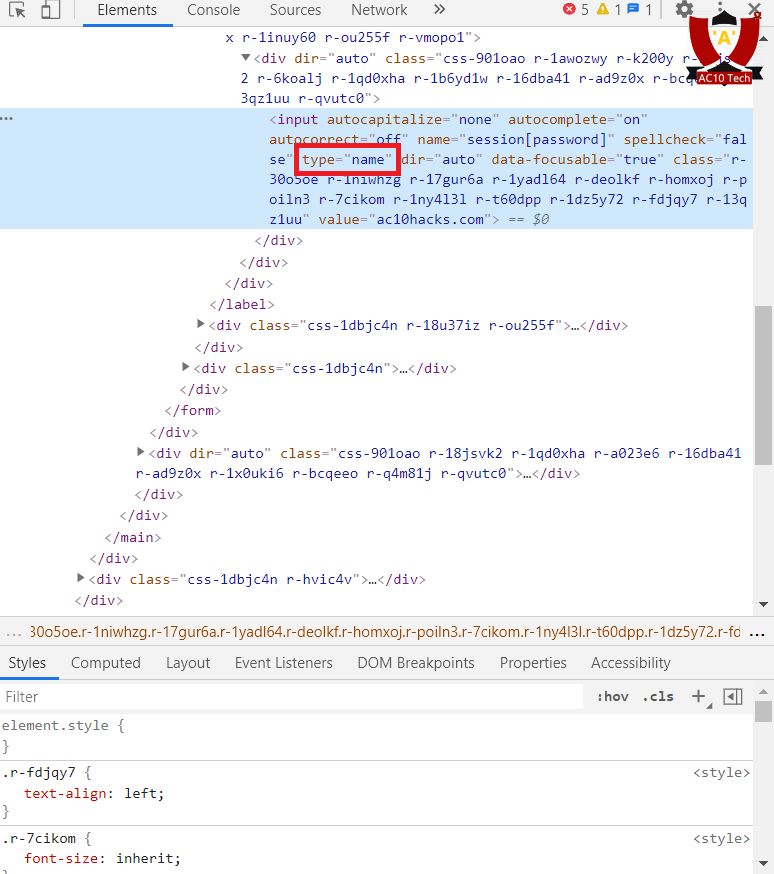Click the breadcrumb input selector path
This screenshot has height=874, width=774.
[385, 632]
